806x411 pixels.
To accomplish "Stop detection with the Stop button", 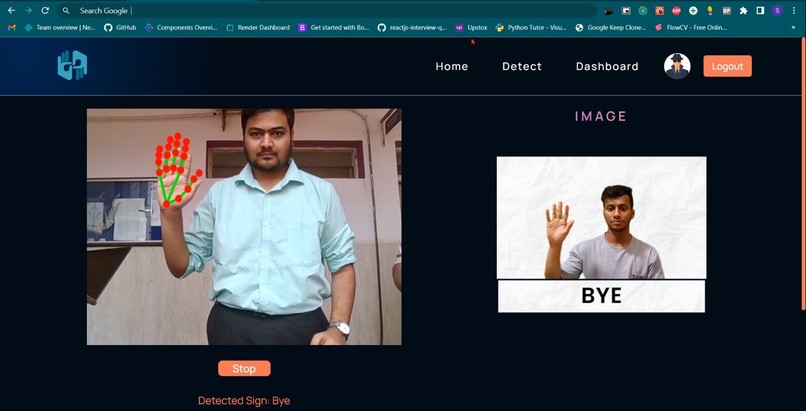I will [244, 368].
